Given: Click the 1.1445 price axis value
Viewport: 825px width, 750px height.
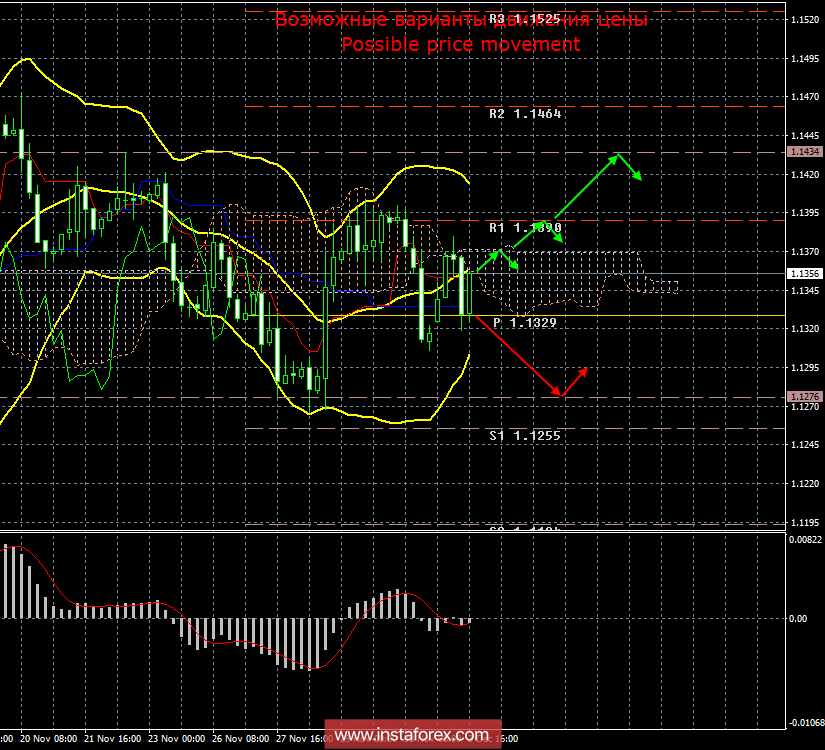Looking at the screenshot, I should pos(805,136).
